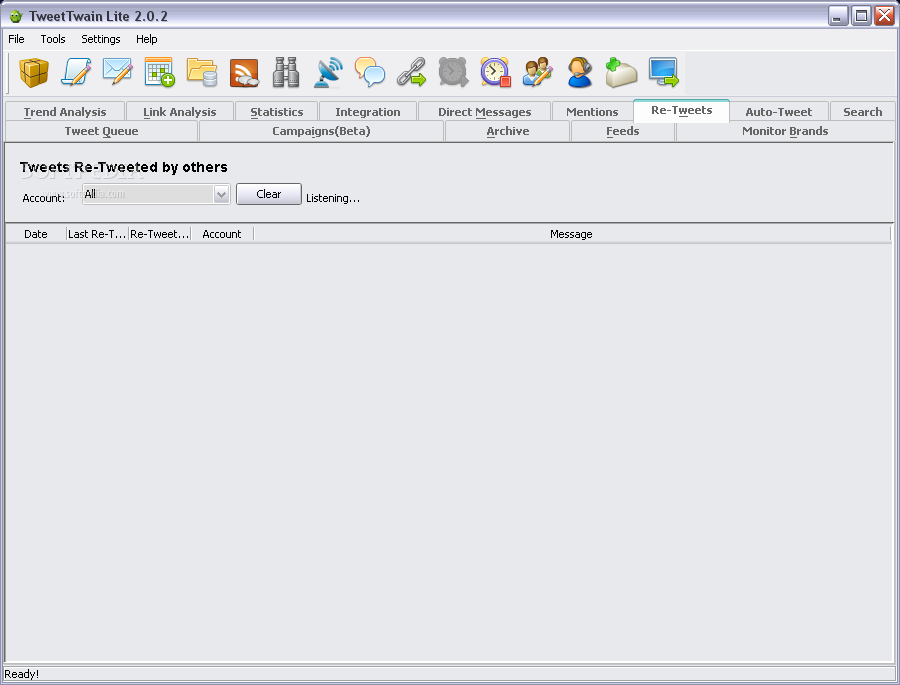
Task: Click the chain link with arrow icon
Action: [x=412, y=72]
